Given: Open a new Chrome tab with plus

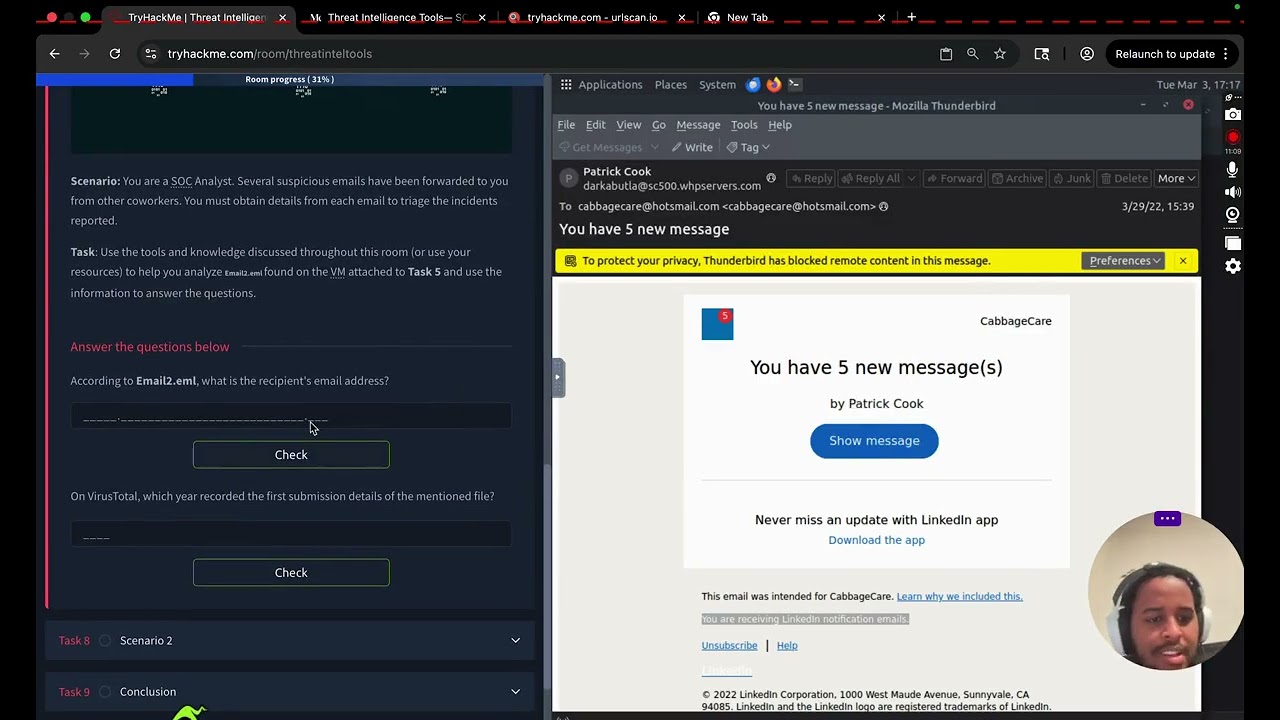Looking at the screenshot, I should (x=911, y=17).
